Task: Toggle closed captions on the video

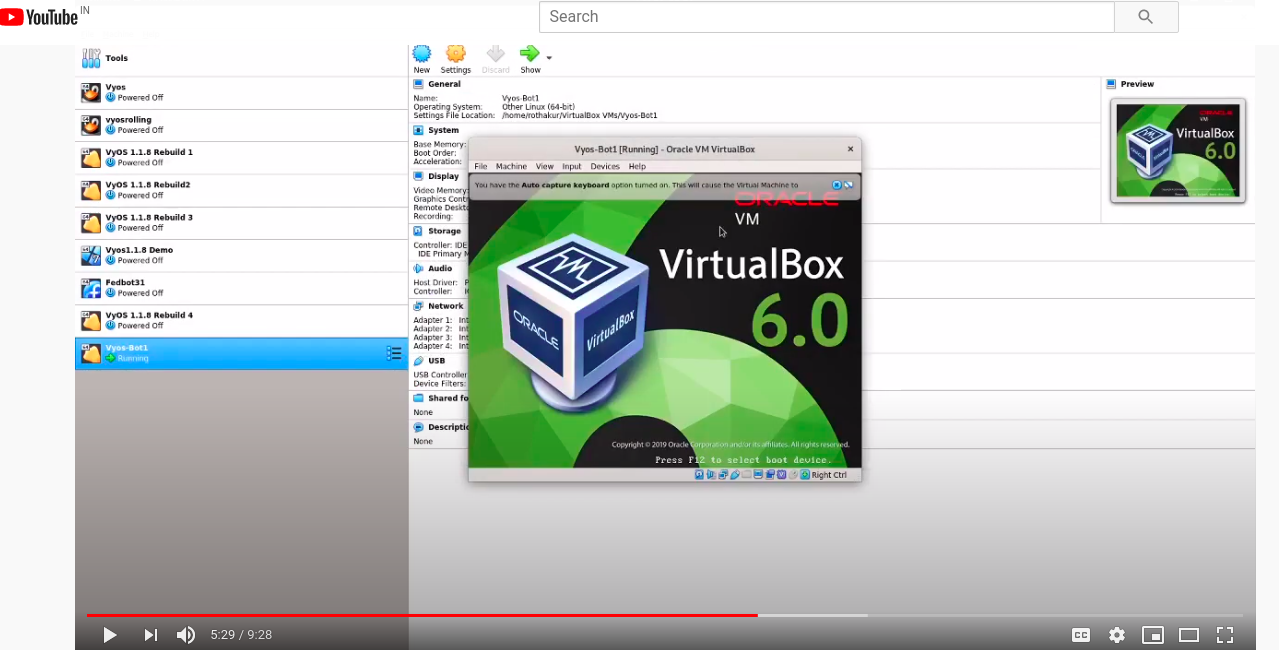Action: [1080, 635]
